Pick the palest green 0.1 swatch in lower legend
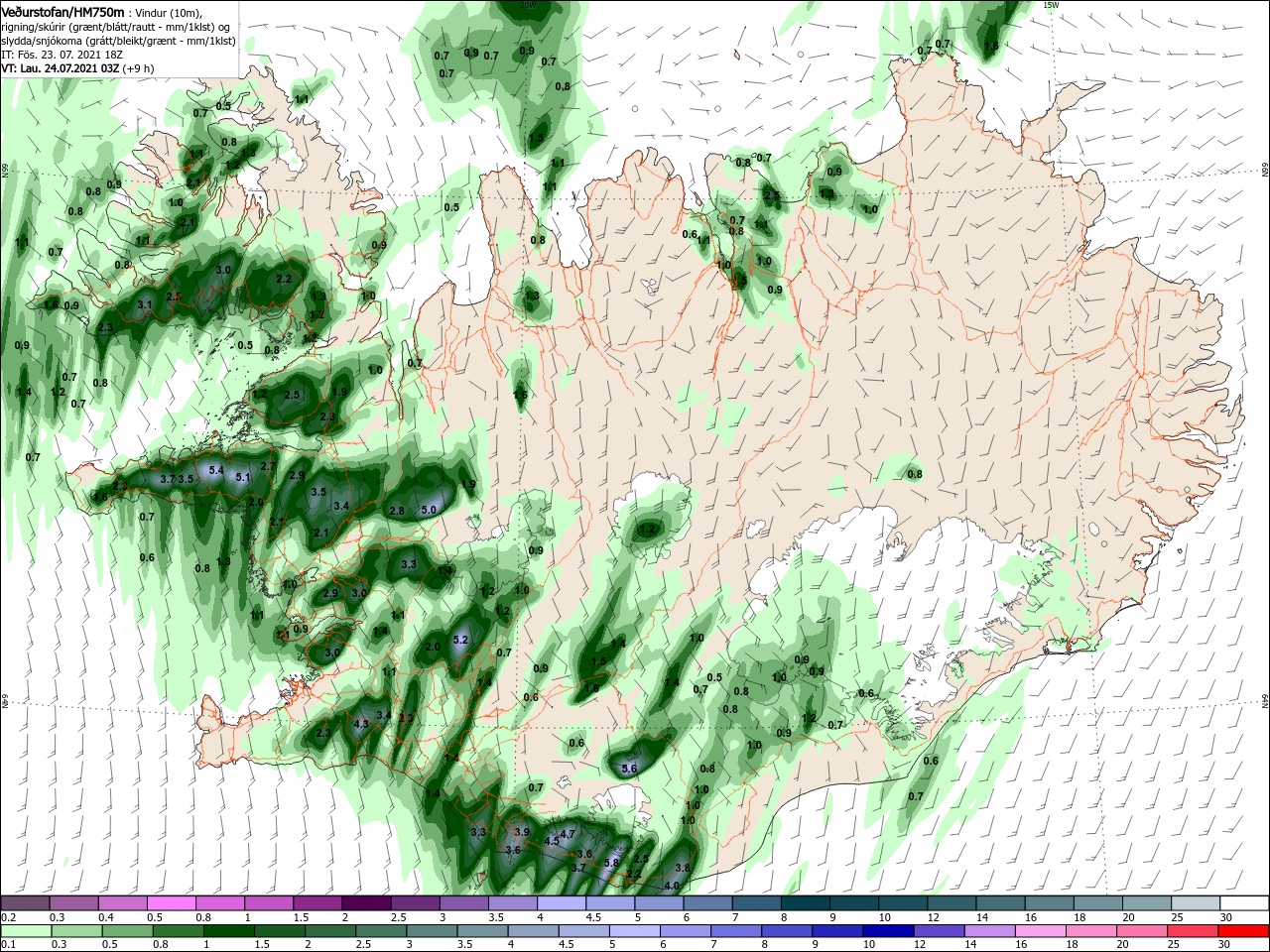The width and height of the screenshot is (1270, 952). [x=26, y=932]
